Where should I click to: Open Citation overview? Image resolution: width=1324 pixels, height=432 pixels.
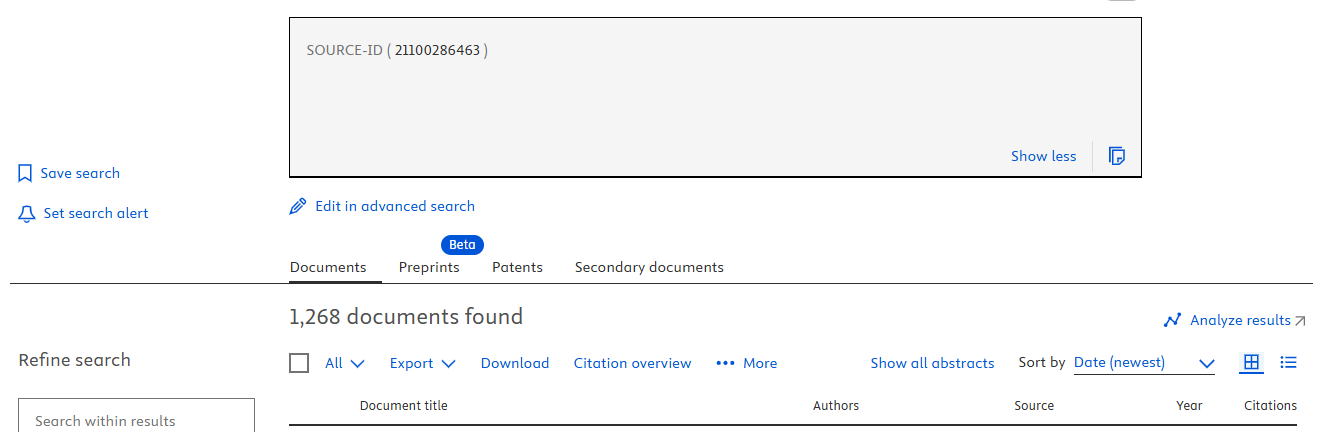[633, 364]
